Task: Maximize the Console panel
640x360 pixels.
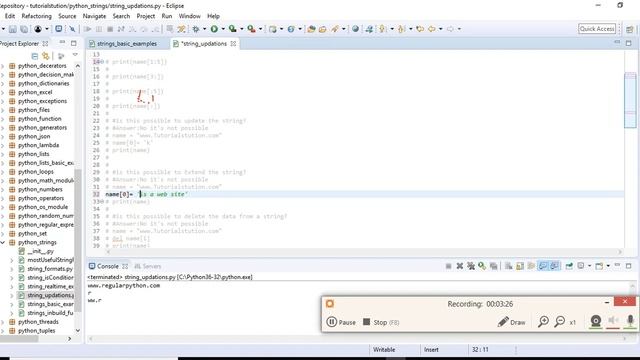Action: pyautogui.click(x=629, y=266)
